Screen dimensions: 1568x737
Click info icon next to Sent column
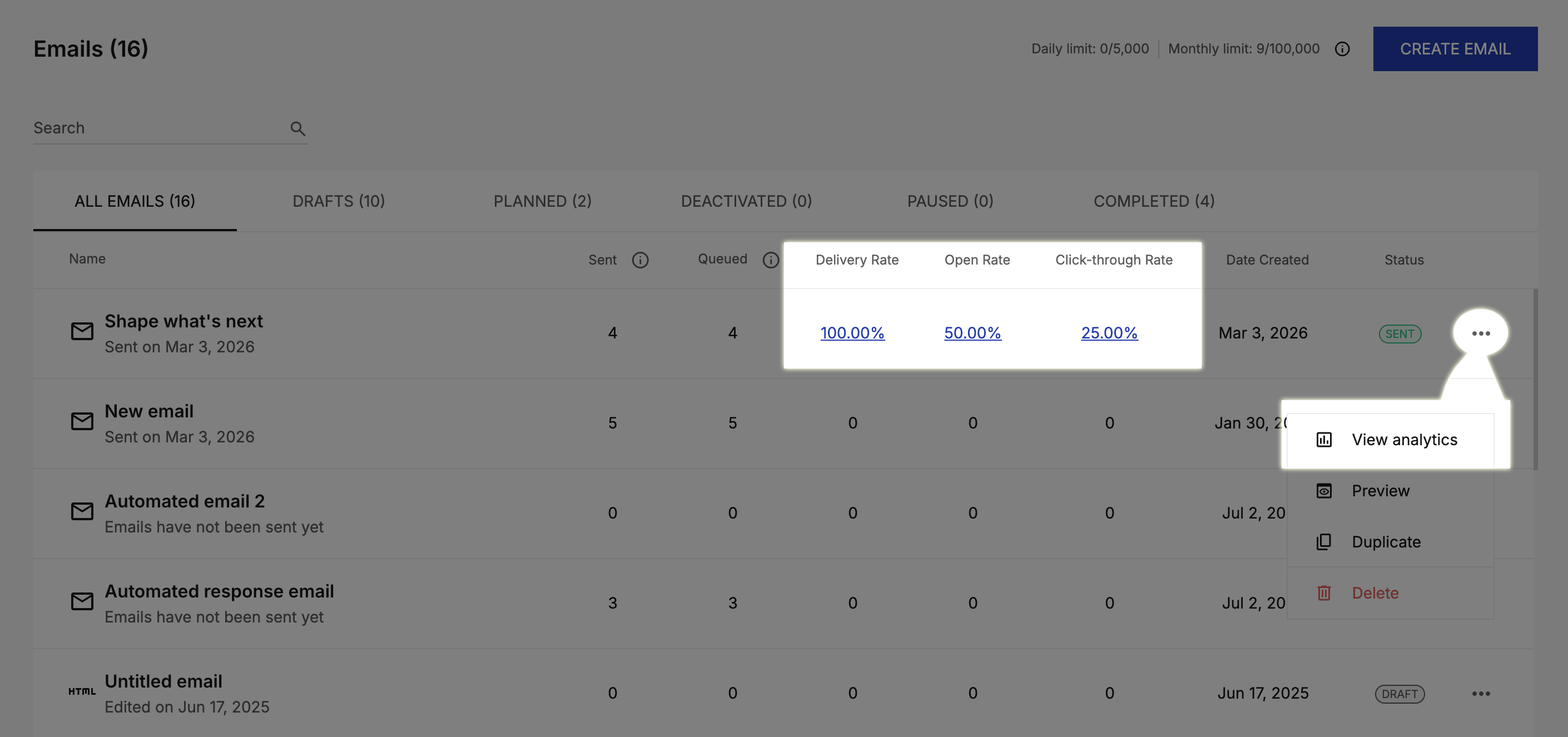coord(640,260)
